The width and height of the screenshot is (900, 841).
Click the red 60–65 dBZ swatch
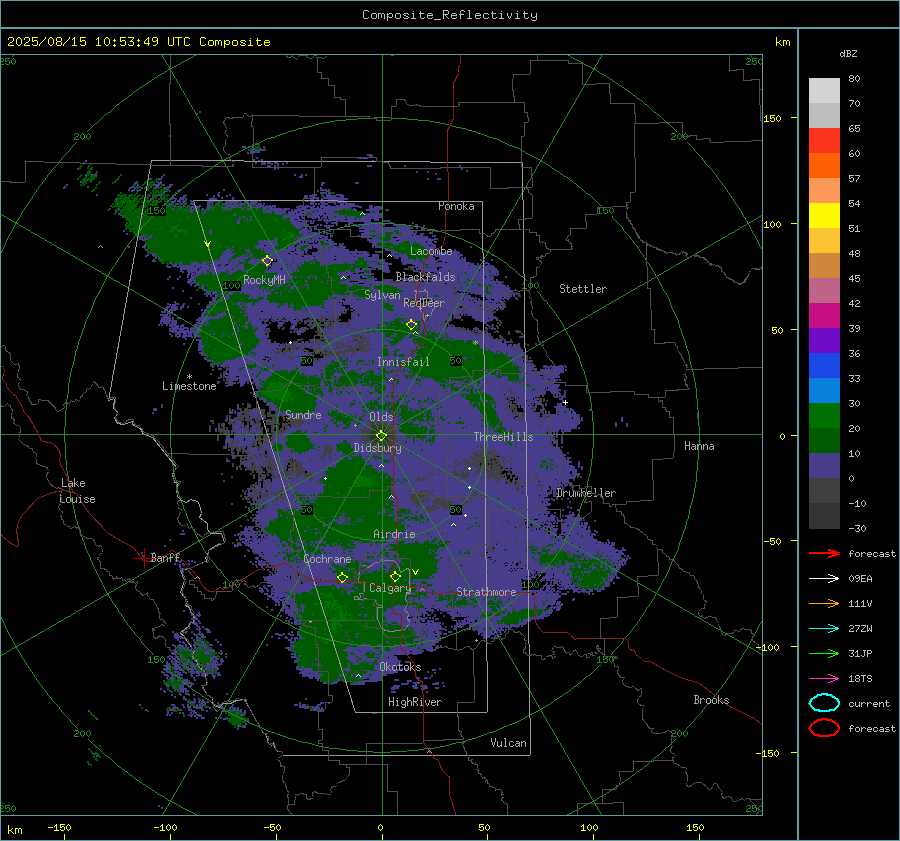(824, 141)
